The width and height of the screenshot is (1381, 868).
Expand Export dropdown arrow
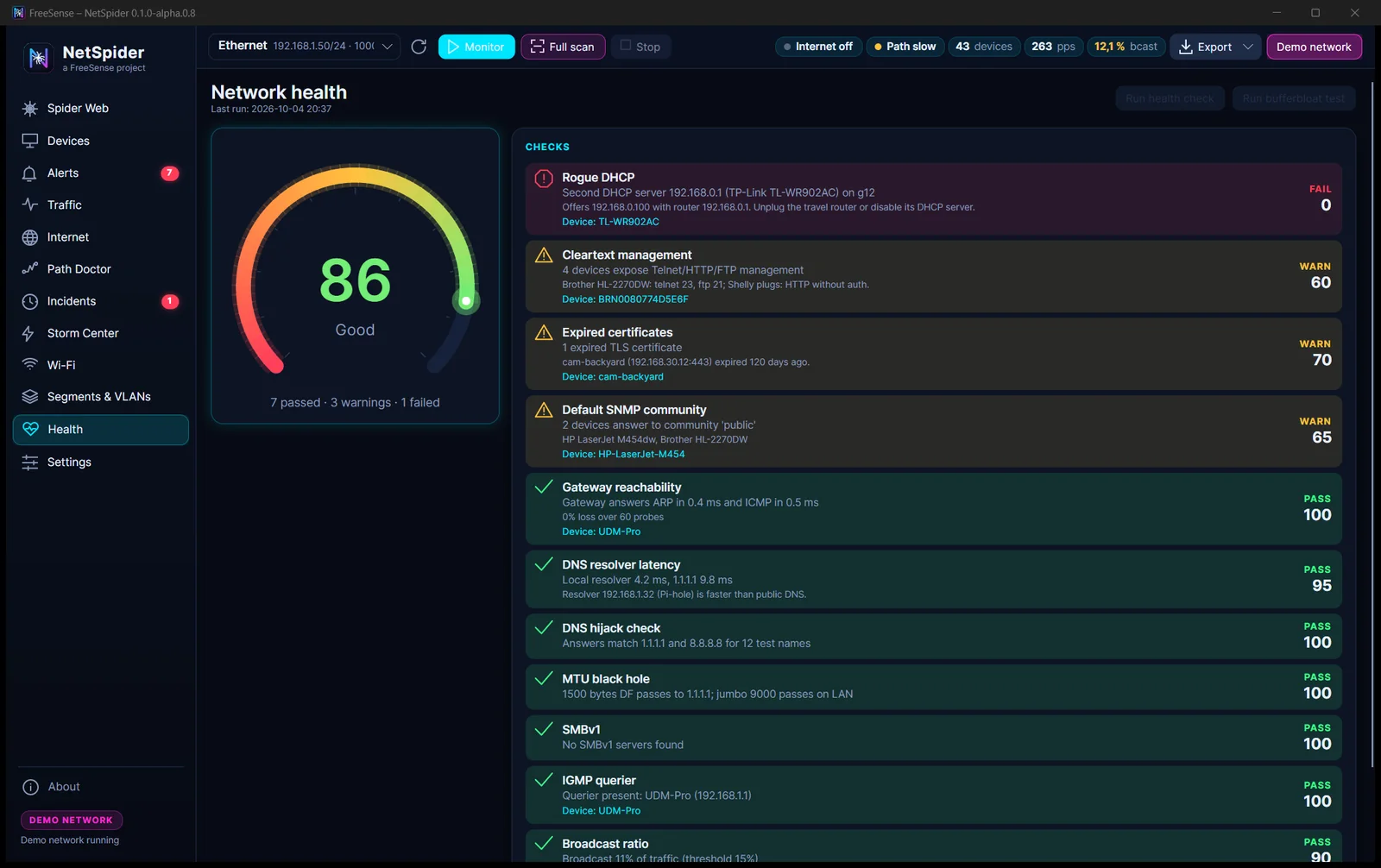(x=1248, y=47)
